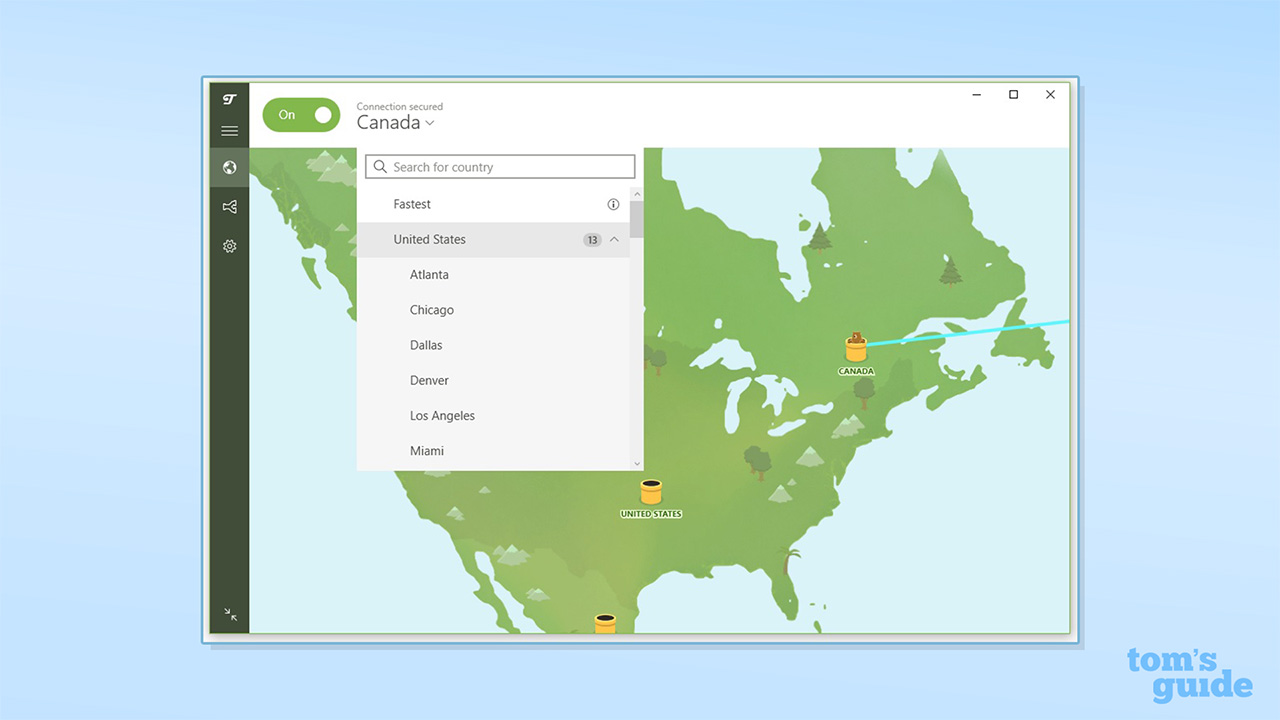Click the Fastest info icon
Image resolution: width=1280 pixels, height=720 pixels.
click(x=613, y=204)
